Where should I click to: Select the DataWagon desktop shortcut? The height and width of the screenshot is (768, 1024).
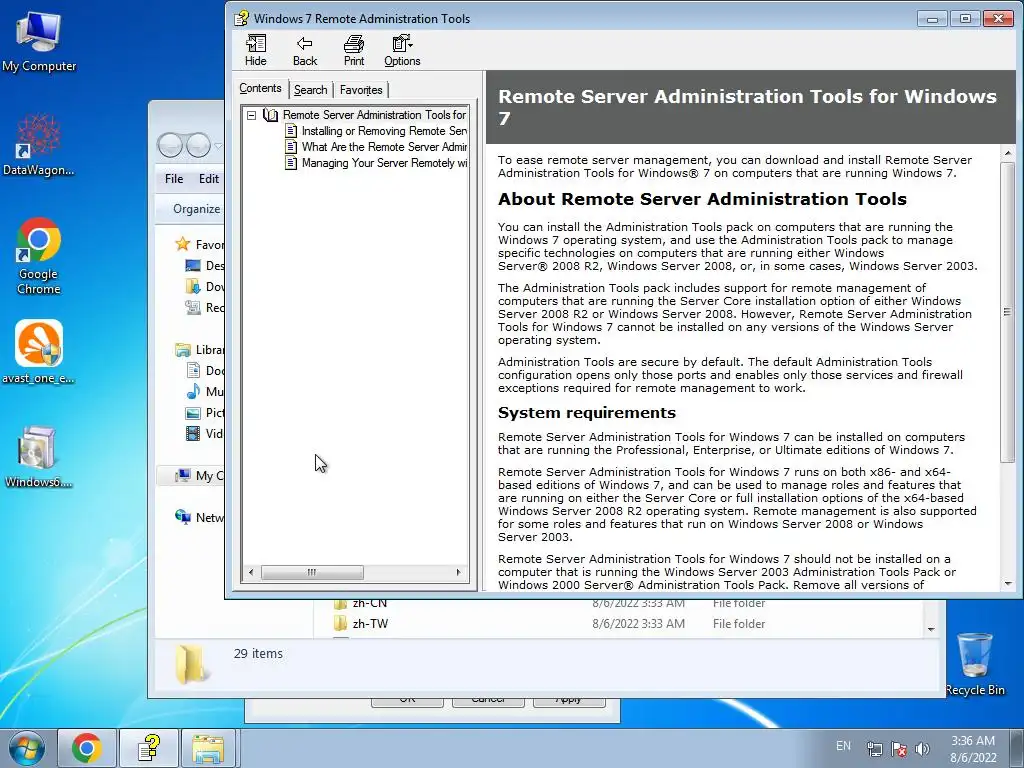(39, 145)
